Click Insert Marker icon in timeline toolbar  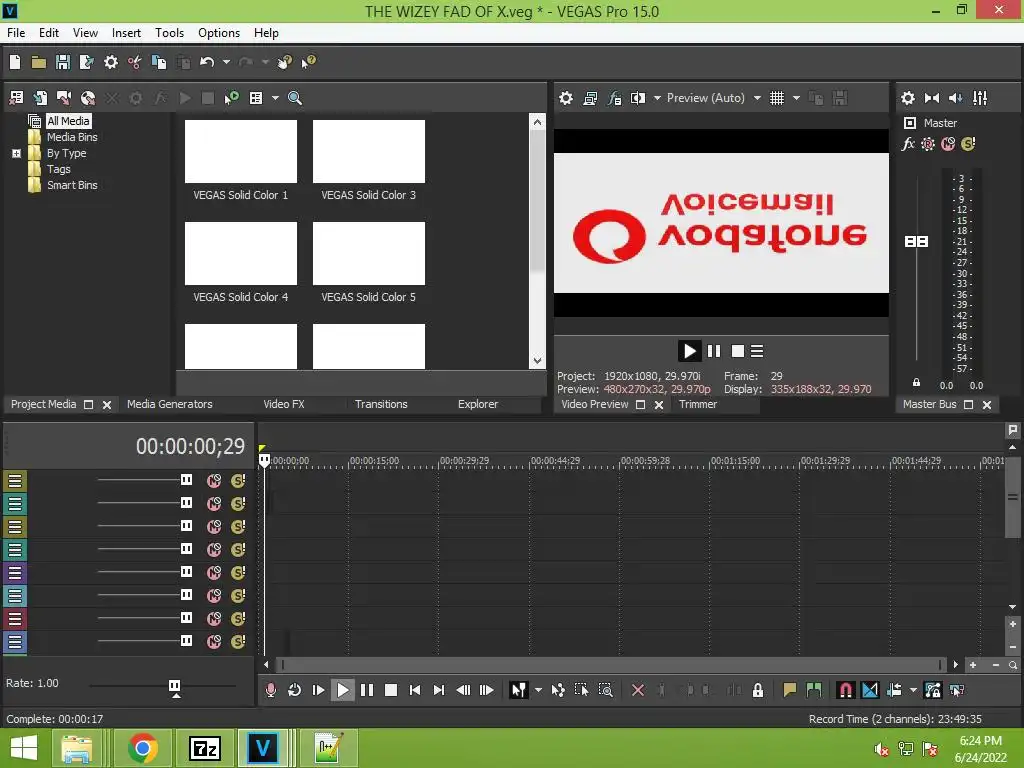(x=790, y=690)
